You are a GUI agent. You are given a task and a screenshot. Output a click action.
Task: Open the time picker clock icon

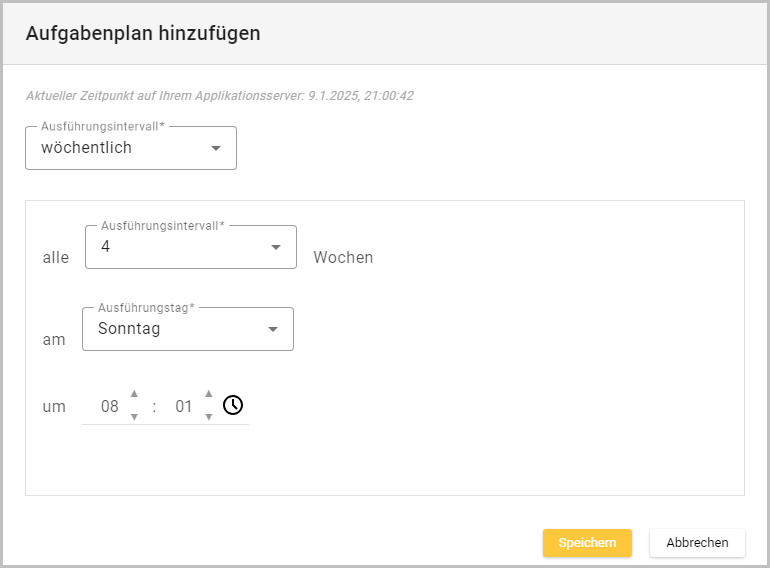[x=233, y=405]
